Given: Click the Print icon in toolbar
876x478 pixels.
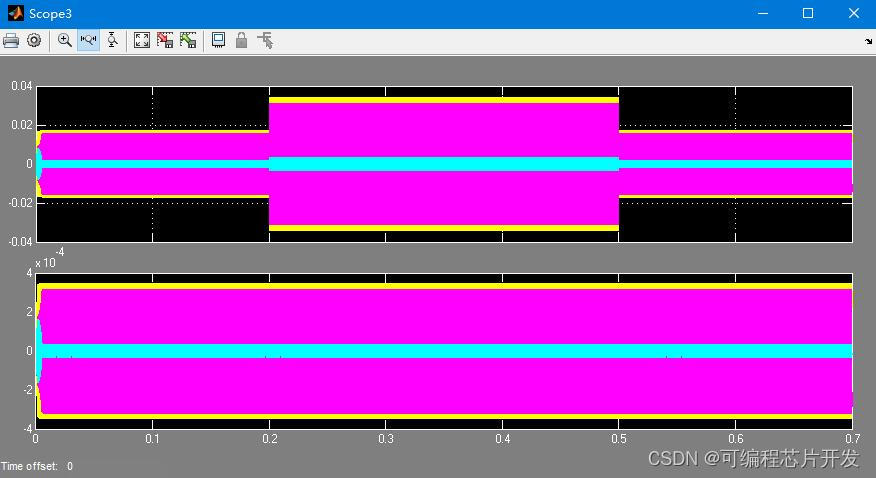Looking at the screenshot, I should click(x=11, y=41).
